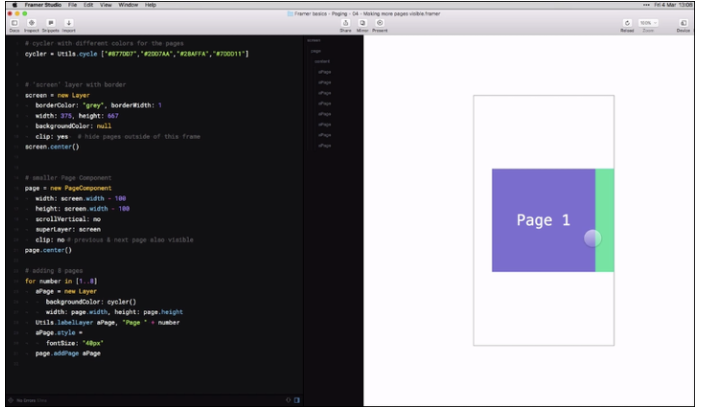
Task: Start Present mode
Action: 380,25
